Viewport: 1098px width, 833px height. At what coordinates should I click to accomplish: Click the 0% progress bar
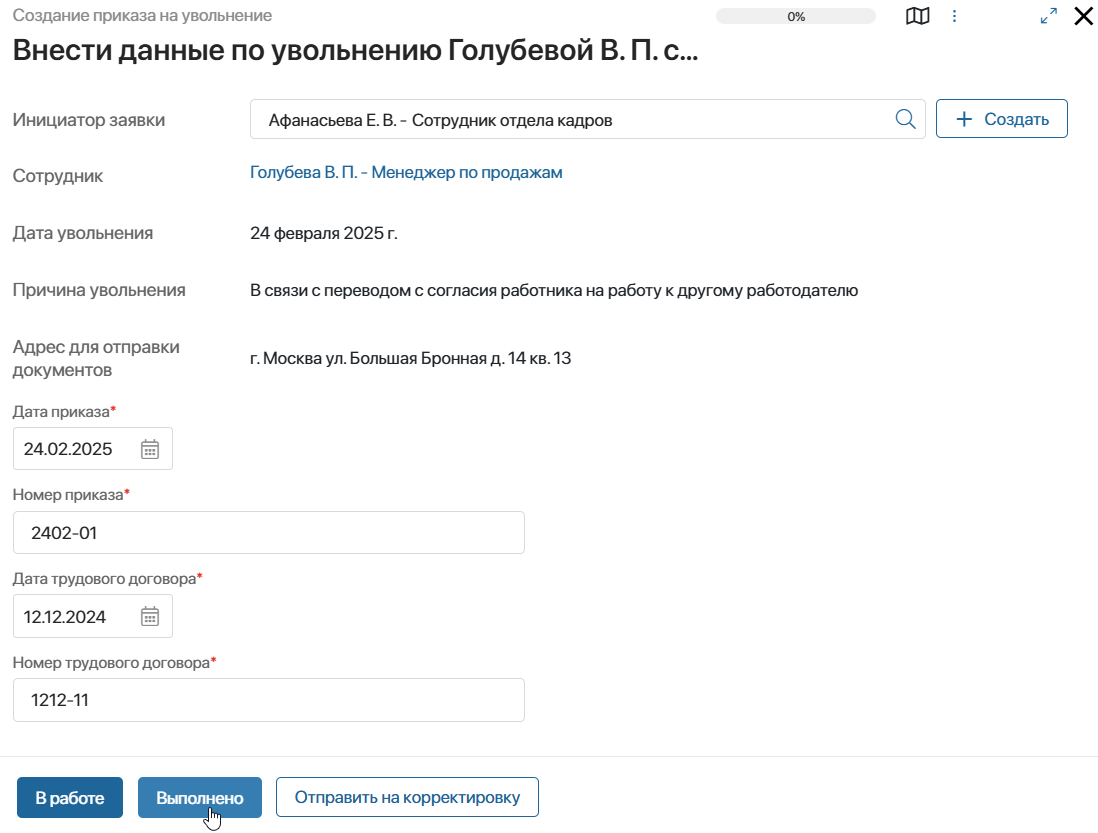point(795,16)
